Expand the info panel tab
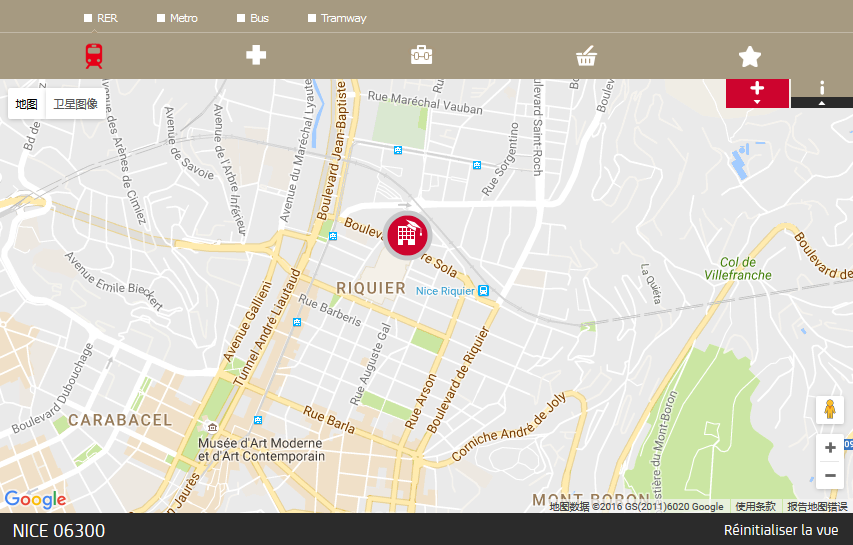Screen dimensions: 853x545 coord(822,93)
